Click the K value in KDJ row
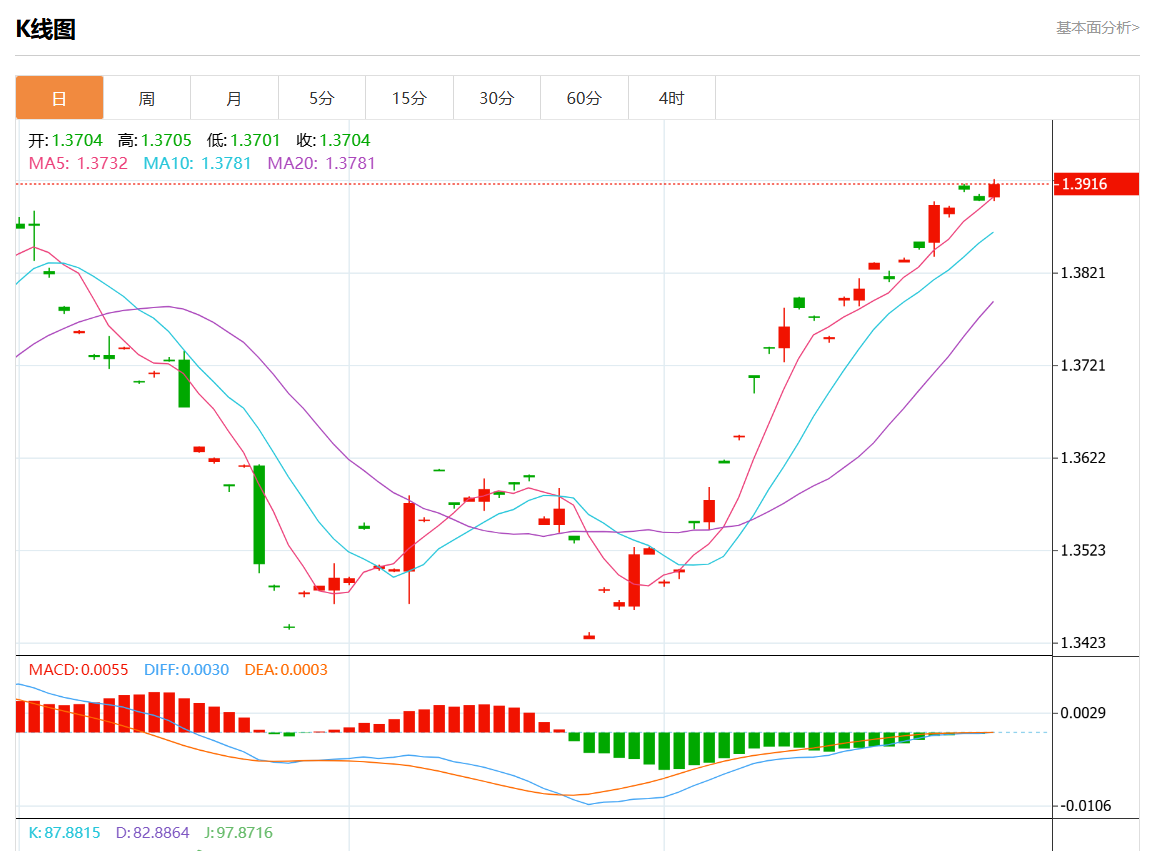Screen dimensions: 1151x851 point(62,832)
